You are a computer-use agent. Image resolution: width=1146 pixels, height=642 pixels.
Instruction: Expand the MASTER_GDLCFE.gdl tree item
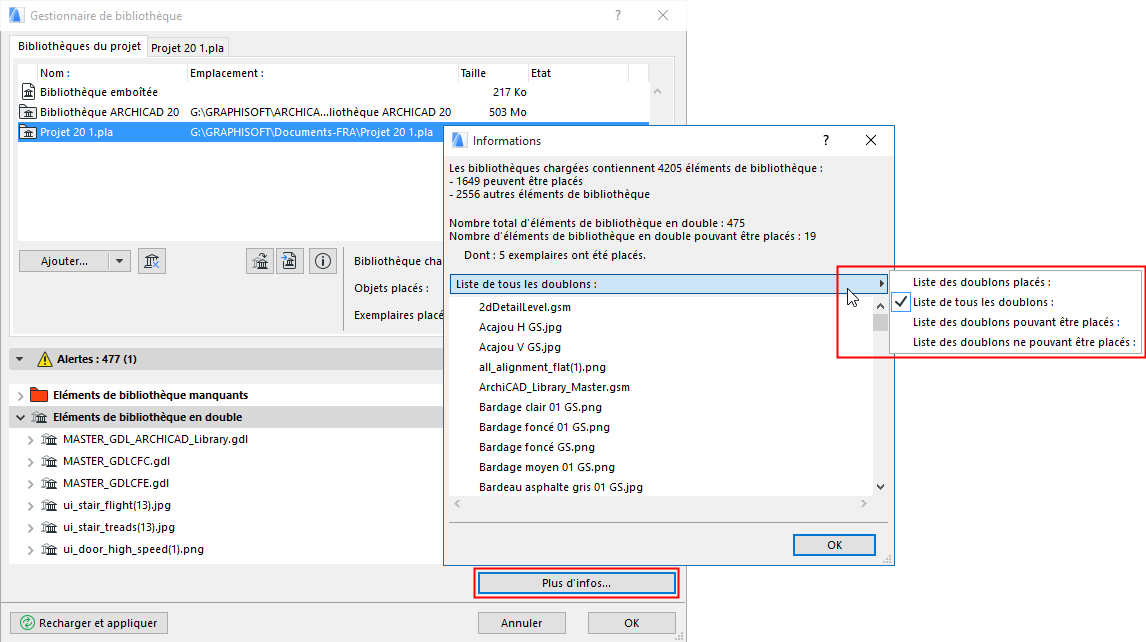[x=31, y=484]
